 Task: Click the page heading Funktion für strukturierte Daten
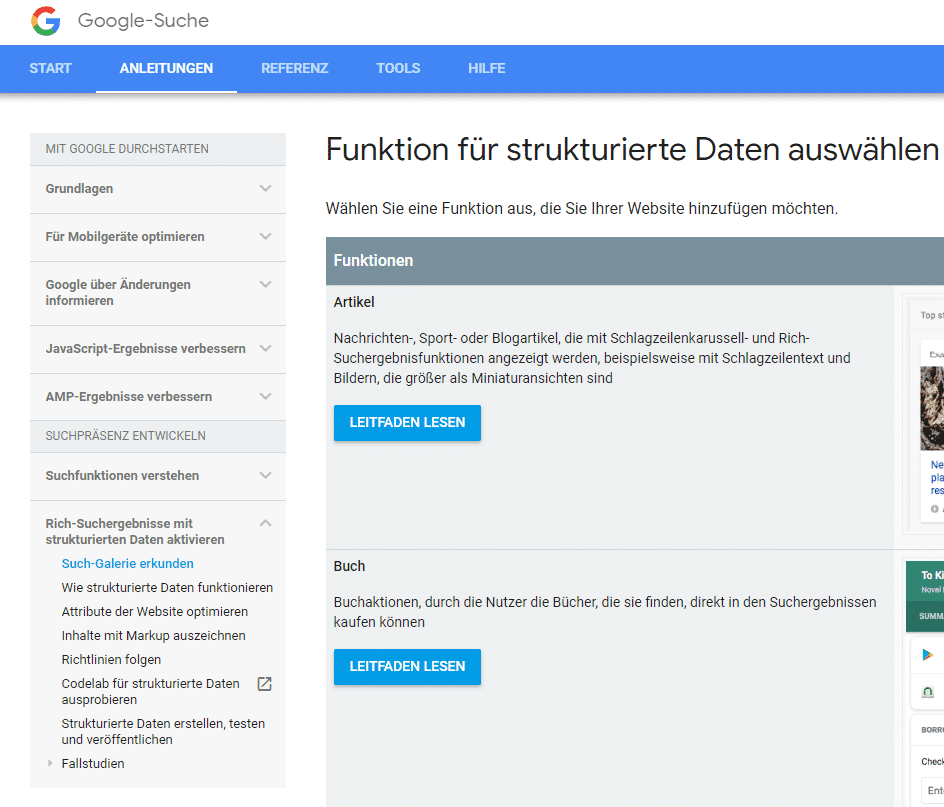coord(632,149)
